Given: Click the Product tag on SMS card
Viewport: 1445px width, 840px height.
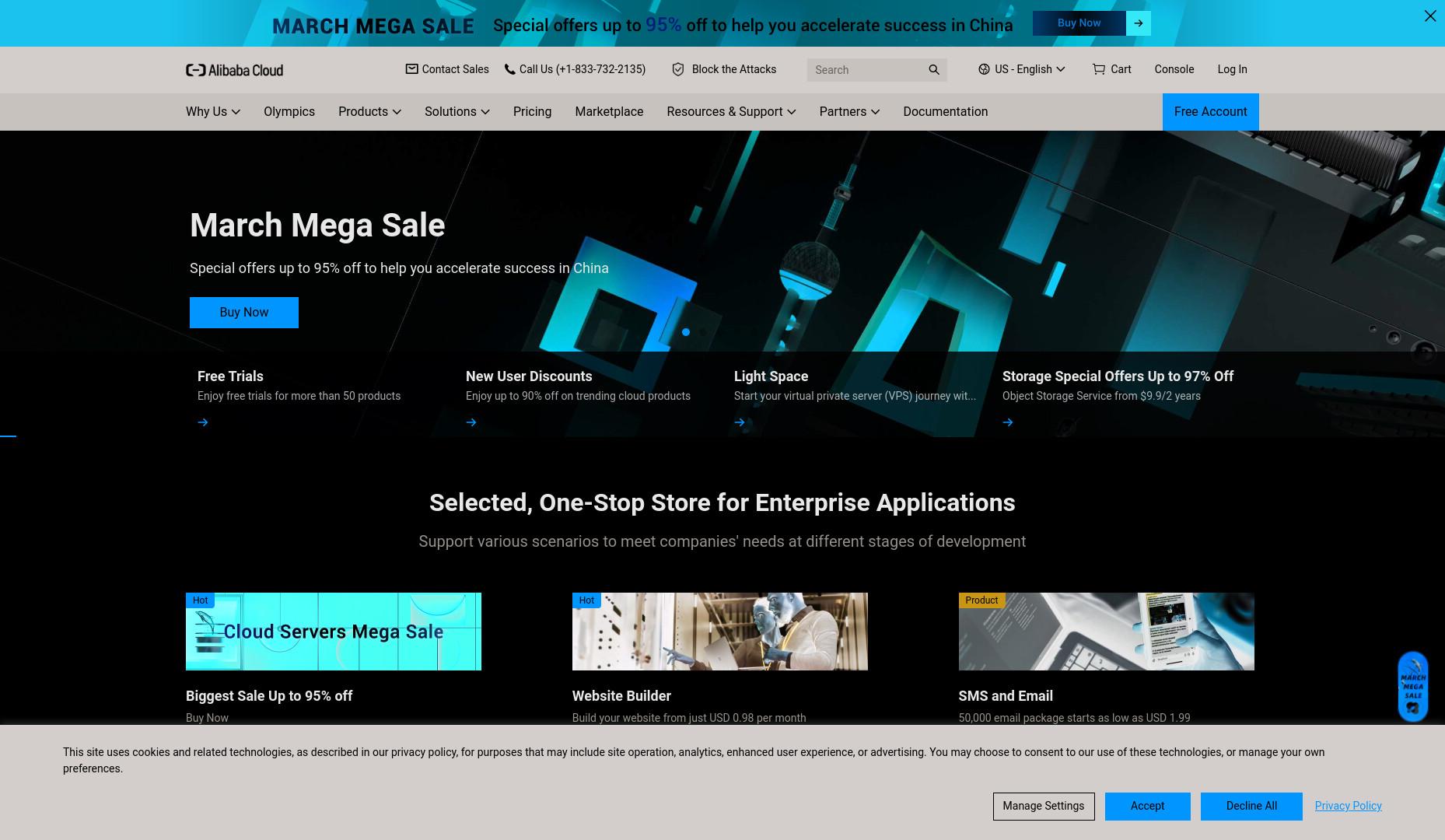Looking at the screenshot, I should 981,600.
